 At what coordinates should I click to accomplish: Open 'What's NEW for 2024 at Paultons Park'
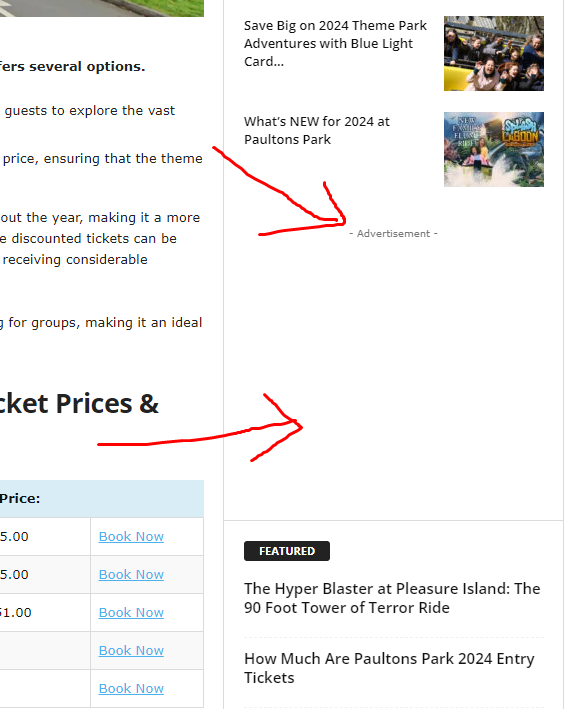[317, 130]
